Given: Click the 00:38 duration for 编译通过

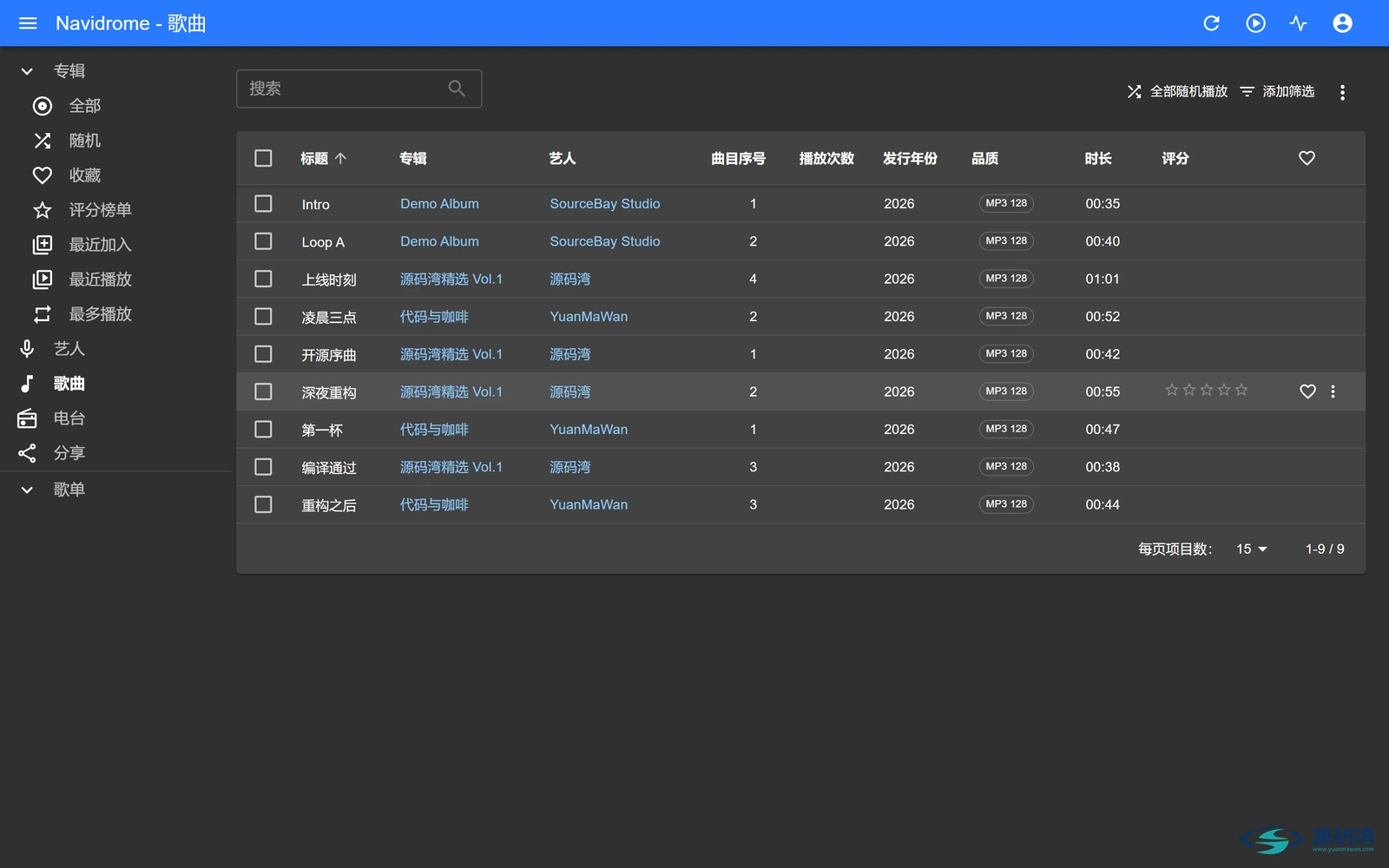Looking at the screenshot, I should [1103, 467].
